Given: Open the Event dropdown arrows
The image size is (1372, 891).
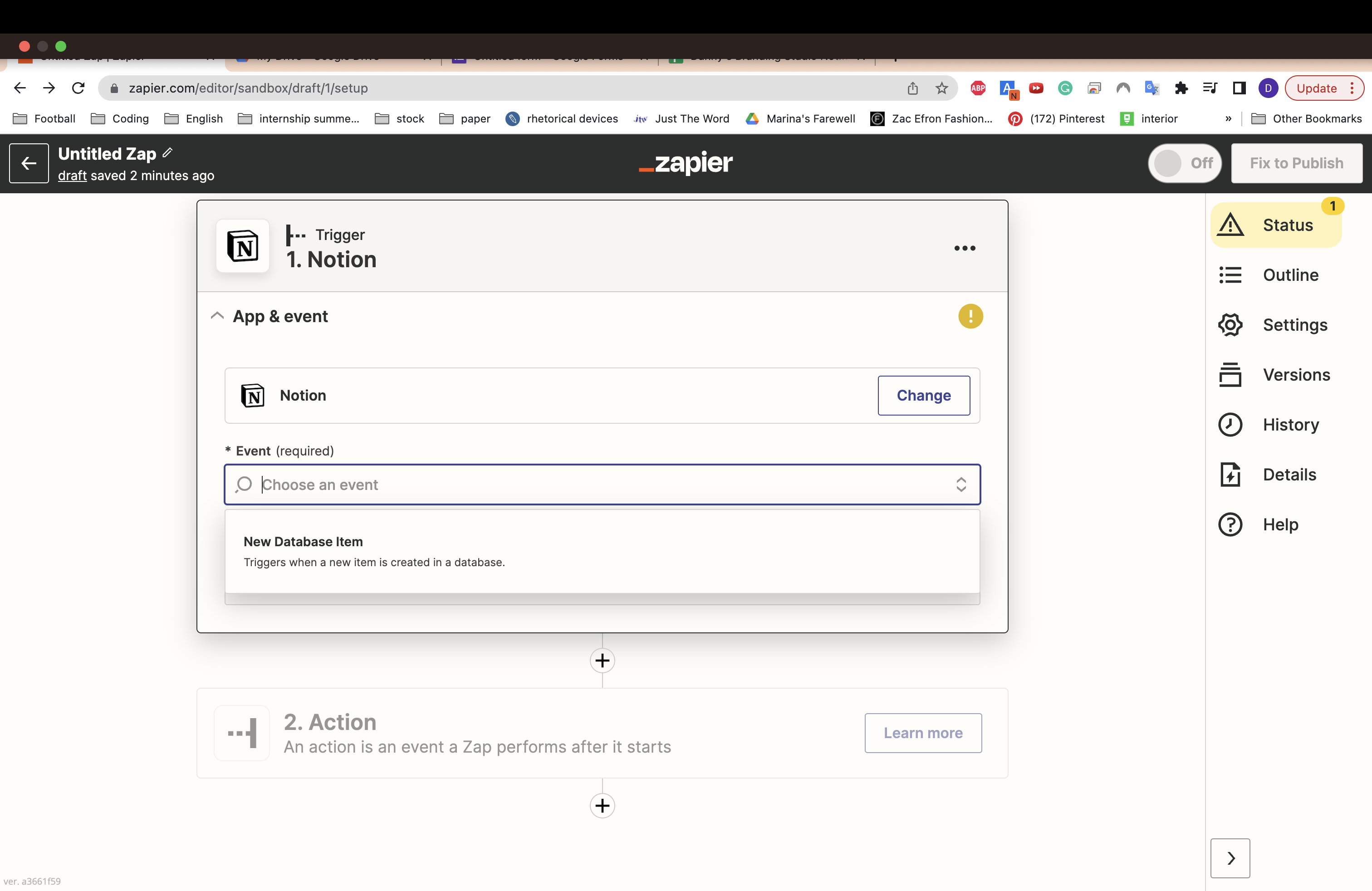Looking at the screenshot, I should coord(961,485).
